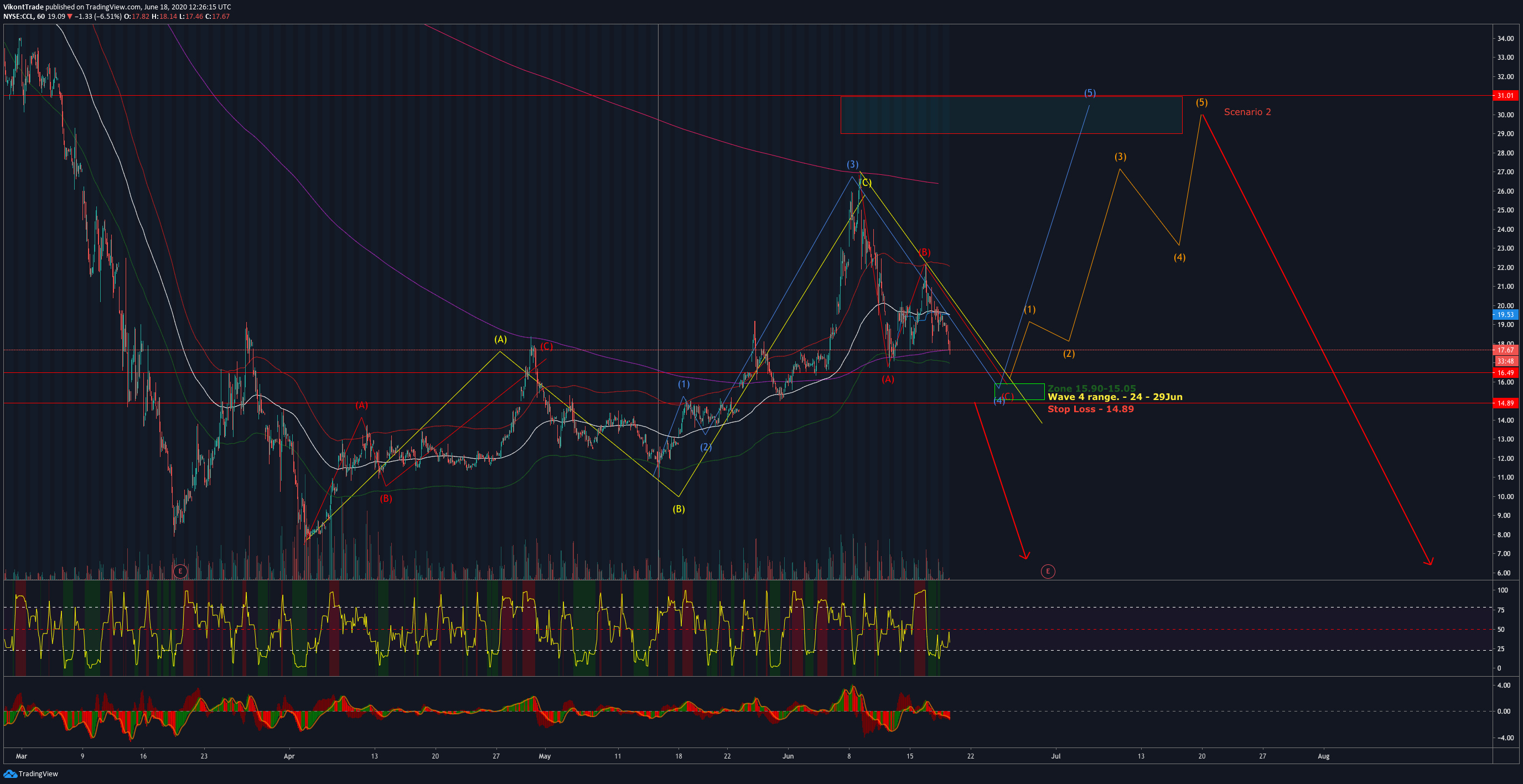Select the red (C) label near May

pyautogui.click(x=546, y=346)
